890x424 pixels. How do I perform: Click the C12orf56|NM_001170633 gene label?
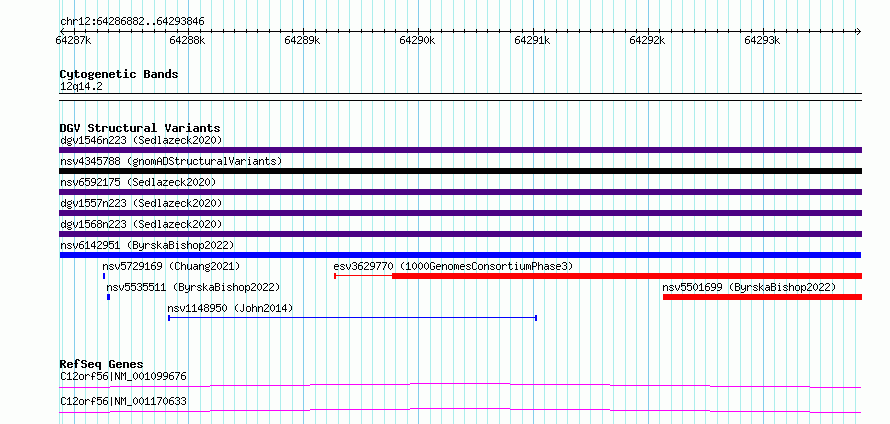click(x=123, y=402)
